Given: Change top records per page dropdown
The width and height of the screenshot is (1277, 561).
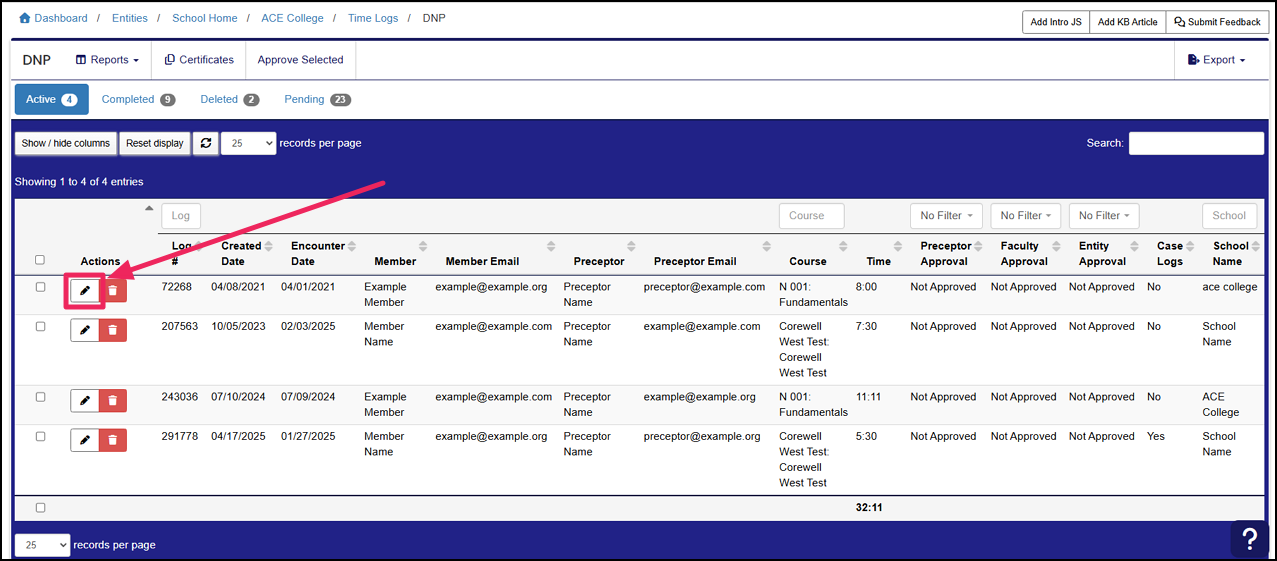Looking at the screenshot, I should [248, 143].
